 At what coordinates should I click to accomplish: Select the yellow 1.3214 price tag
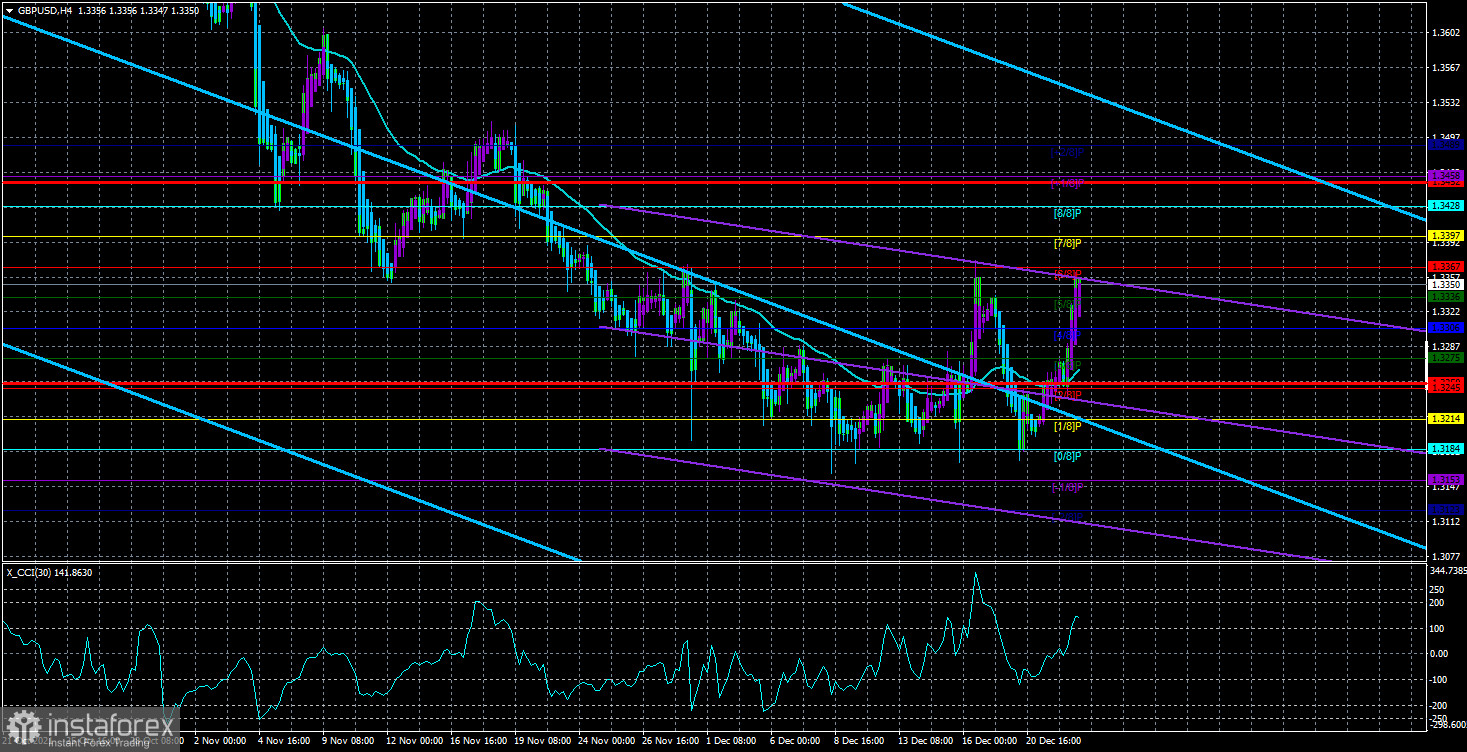[1446, 419]
